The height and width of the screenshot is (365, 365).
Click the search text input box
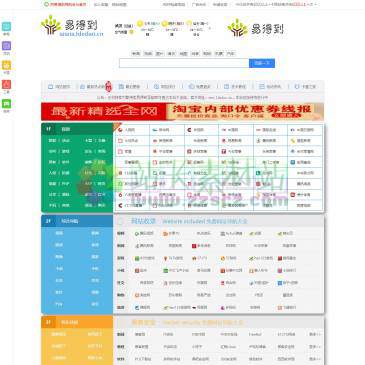[x=184, y=63]
